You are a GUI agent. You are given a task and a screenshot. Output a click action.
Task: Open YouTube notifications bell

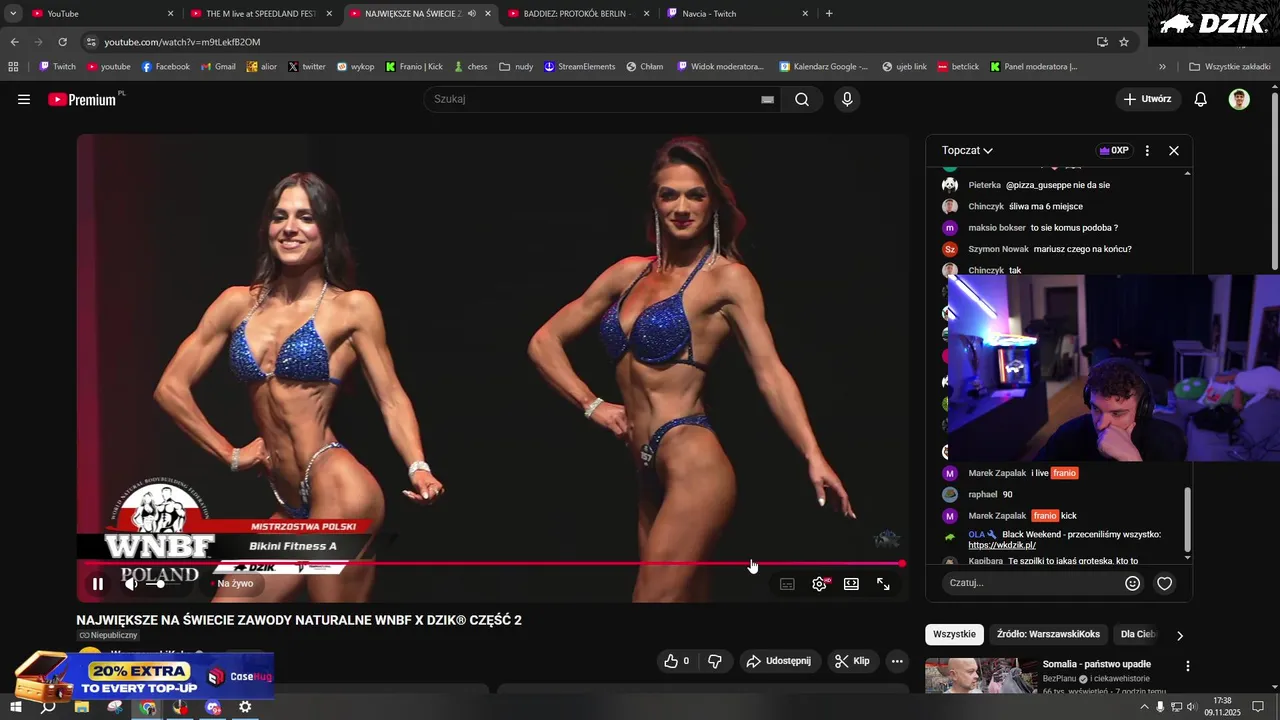coord(1201,99)
